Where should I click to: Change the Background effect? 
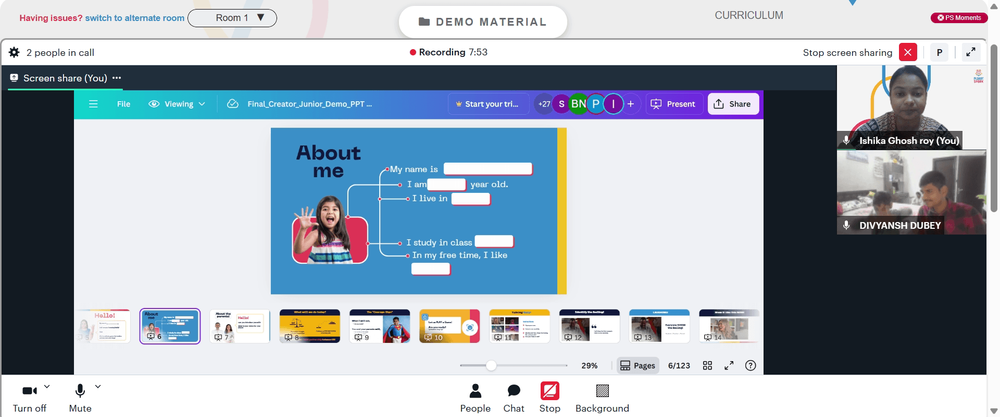602,399
